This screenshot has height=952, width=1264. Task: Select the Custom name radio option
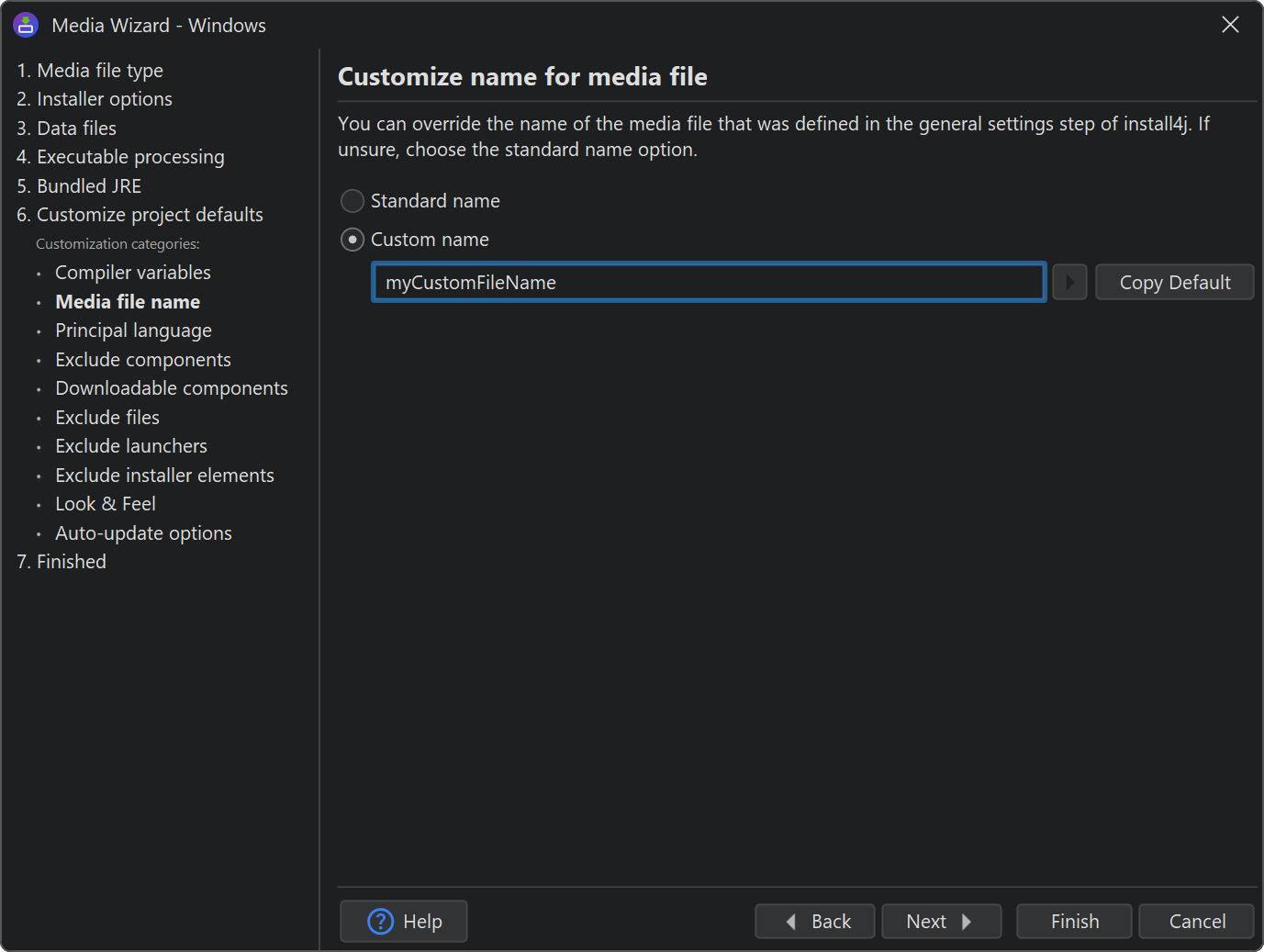click(x=352, y=240)
